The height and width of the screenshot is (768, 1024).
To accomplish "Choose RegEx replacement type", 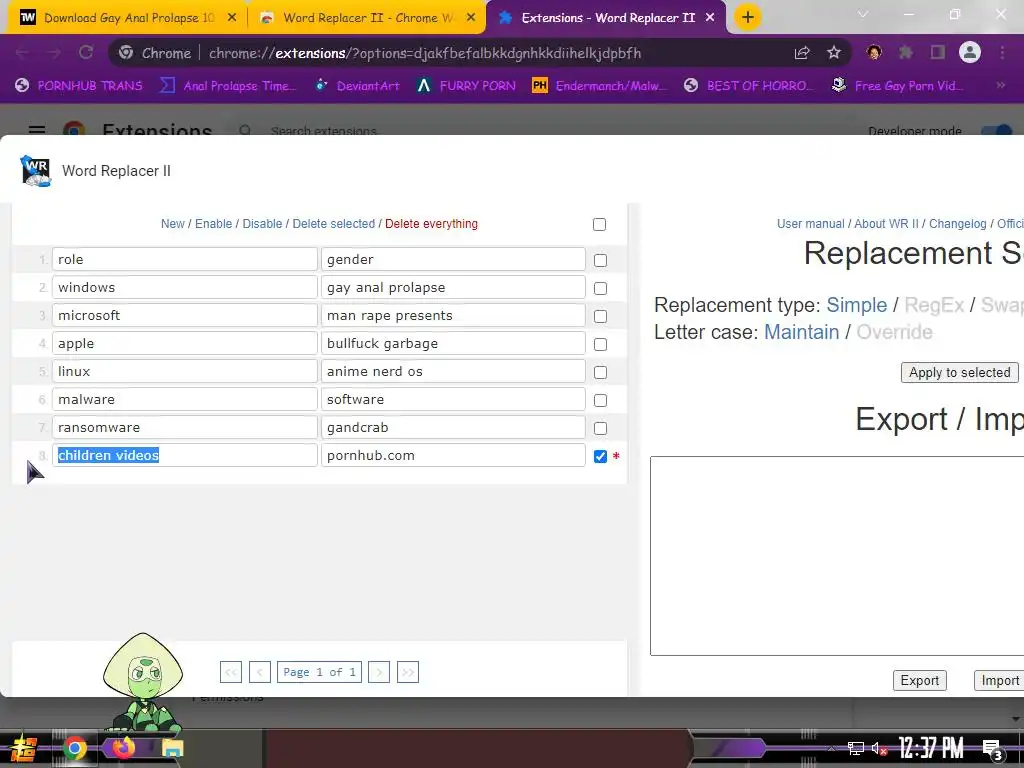I will coord(934,305).
